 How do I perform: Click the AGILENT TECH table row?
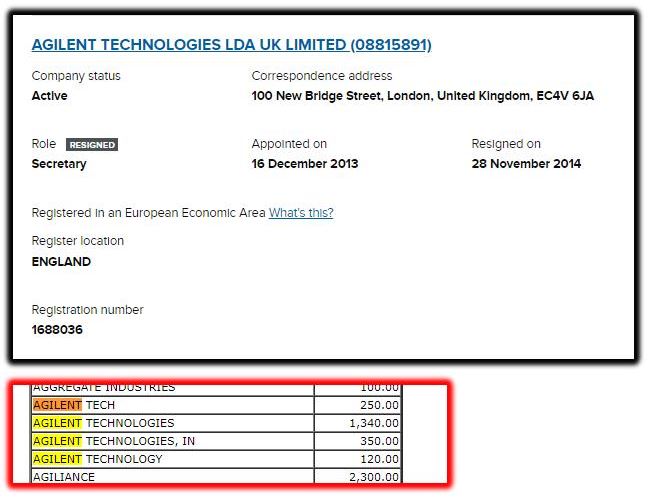pyautogui.click(x=216, y=405)
